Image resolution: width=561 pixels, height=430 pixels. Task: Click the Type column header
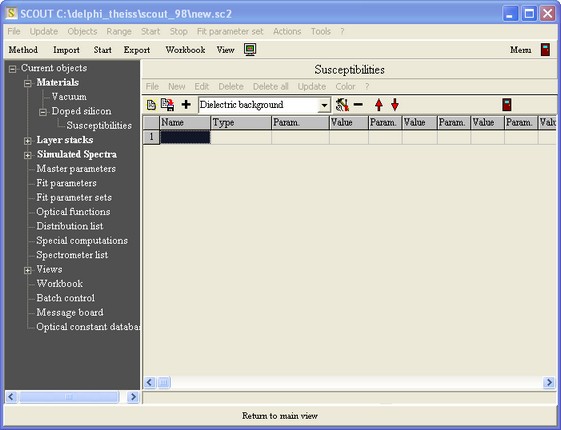pyautogui.click(x=241, y=123)
